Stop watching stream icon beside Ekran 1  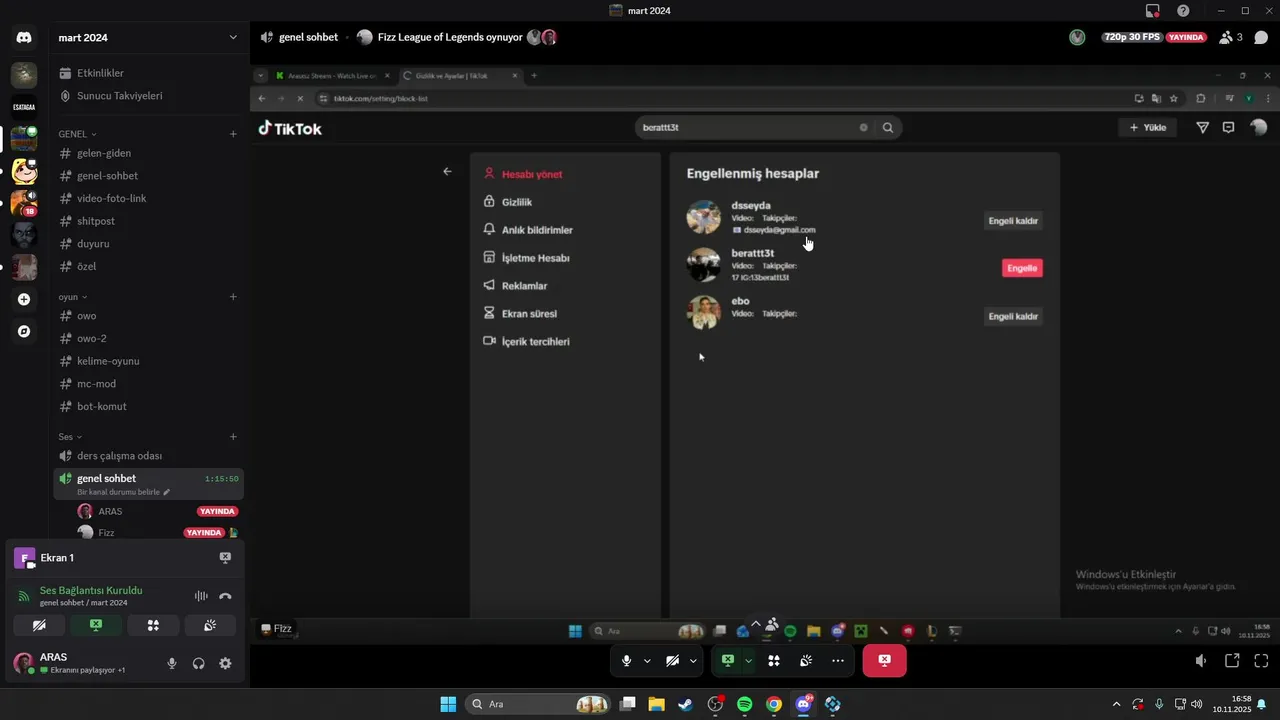pyautogui.click(x=225, y=558)
